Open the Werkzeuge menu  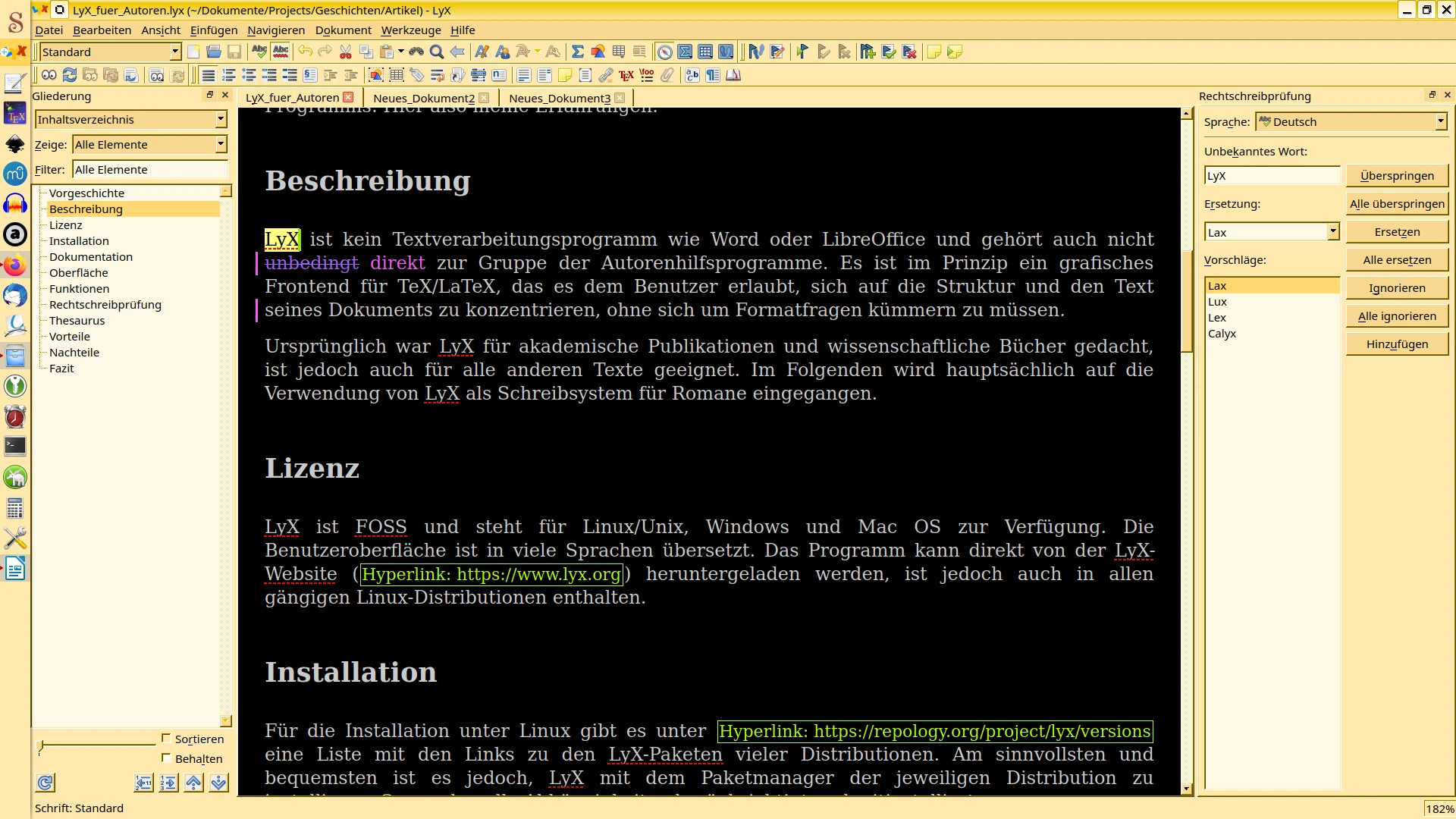[411, 30]
